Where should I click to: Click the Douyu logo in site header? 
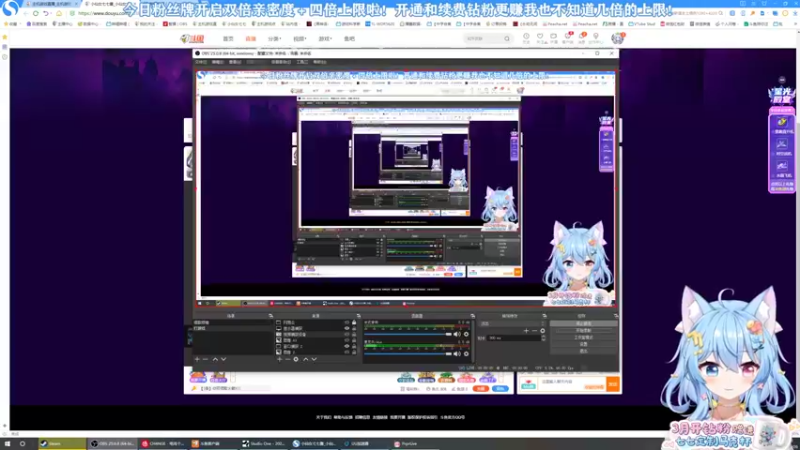pos(192,39)
